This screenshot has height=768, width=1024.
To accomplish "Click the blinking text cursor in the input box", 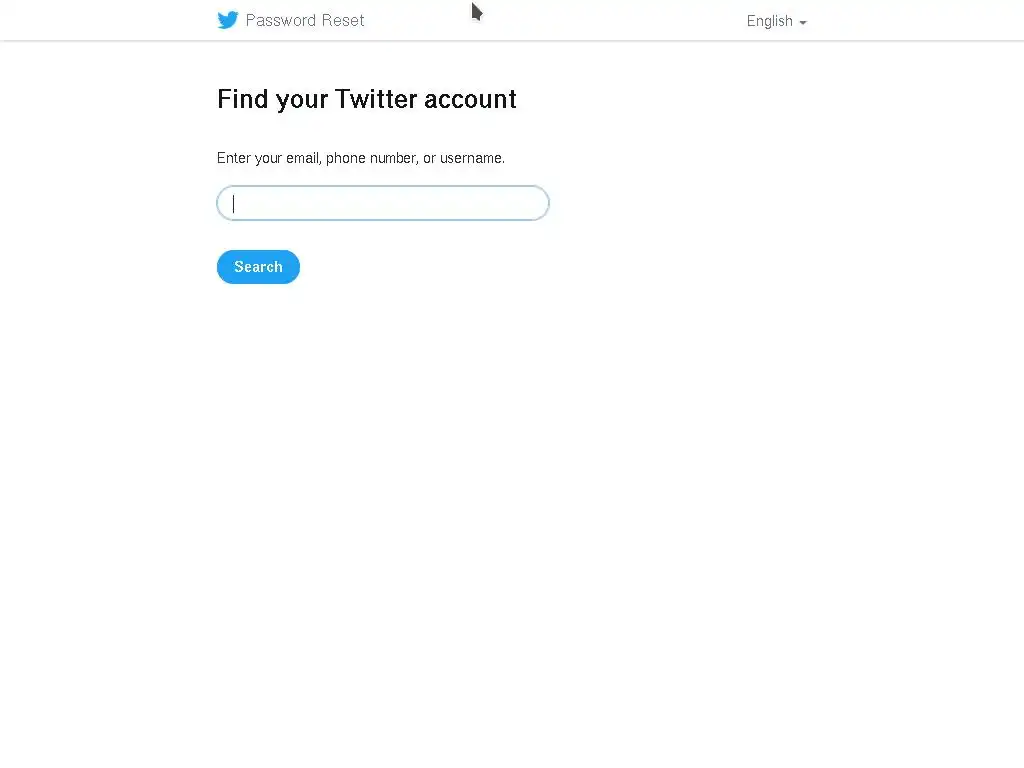I will pos(233,204).
